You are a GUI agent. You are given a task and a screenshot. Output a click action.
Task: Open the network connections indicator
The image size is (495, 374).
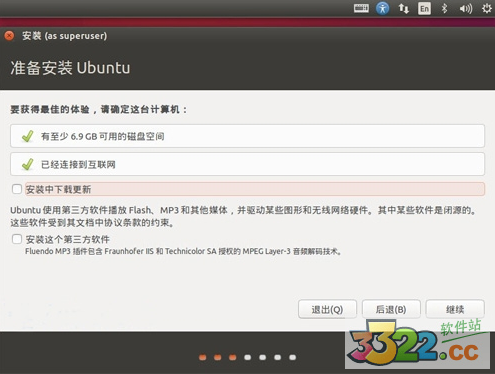[x=404, y=8]
